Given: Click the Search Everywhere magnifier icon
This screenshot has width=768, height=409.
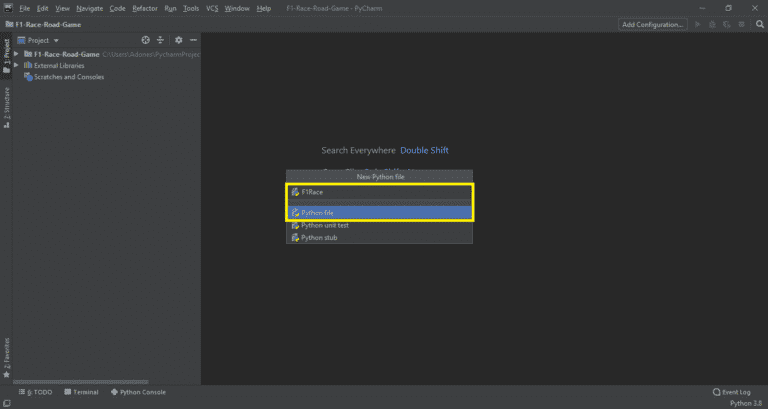Looking at the screenshot, I should click(758, 24).
